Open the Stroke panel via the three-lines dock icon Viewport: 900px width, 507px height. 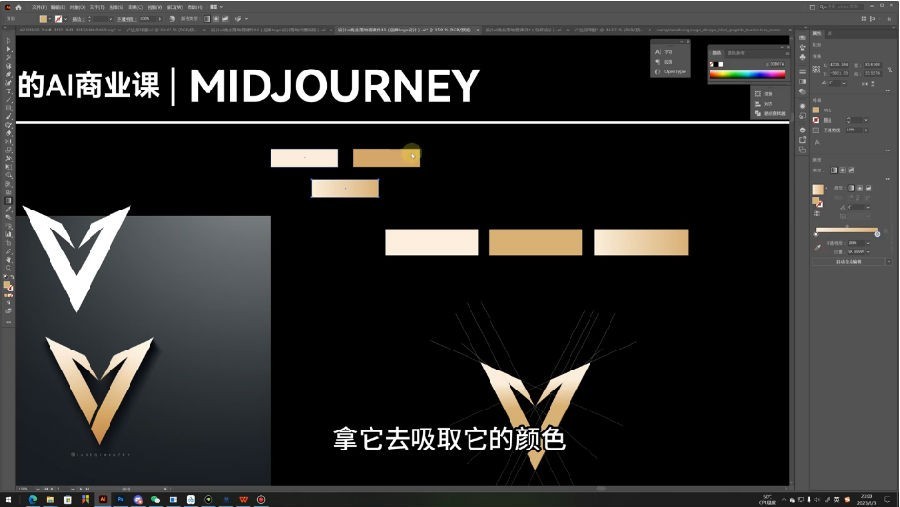802,71
